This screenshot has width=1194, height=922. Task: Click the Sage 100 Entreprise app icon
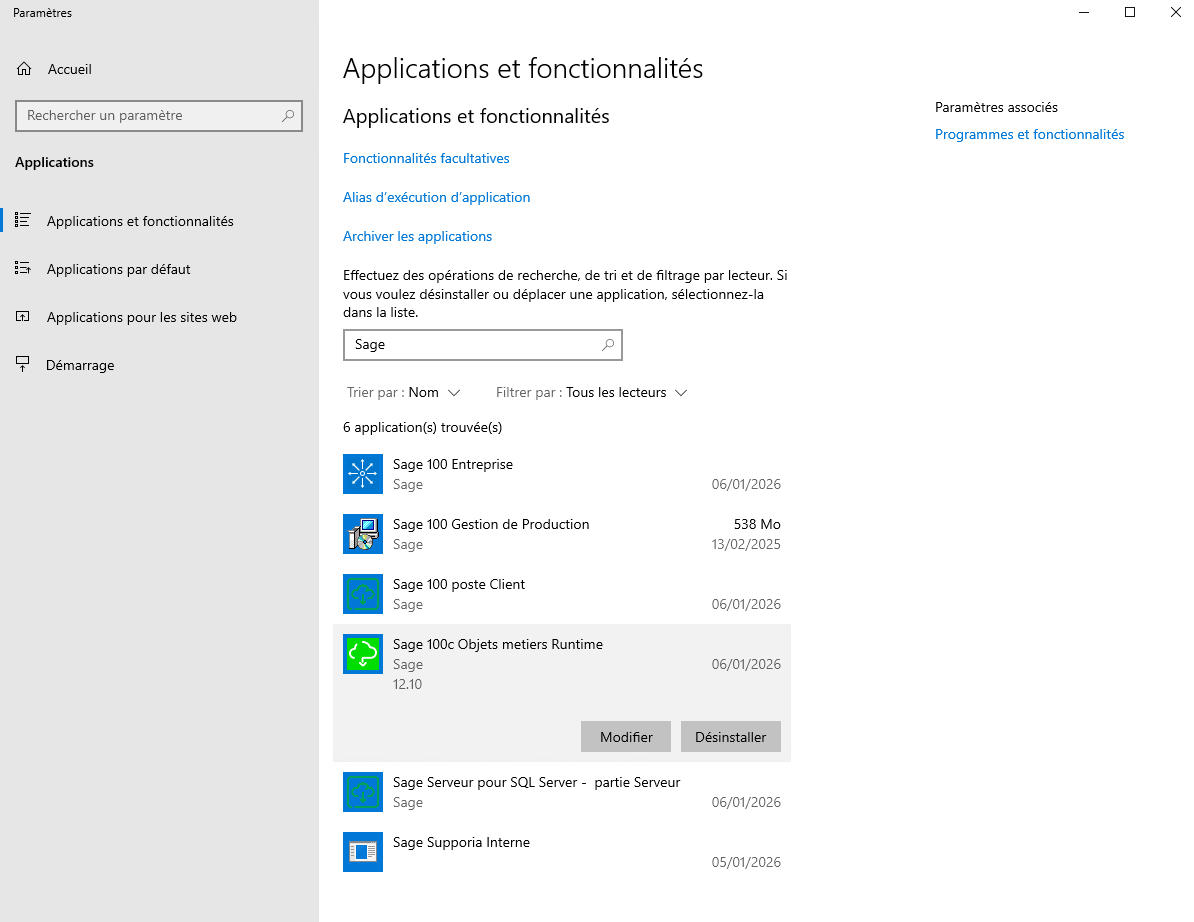362,474
